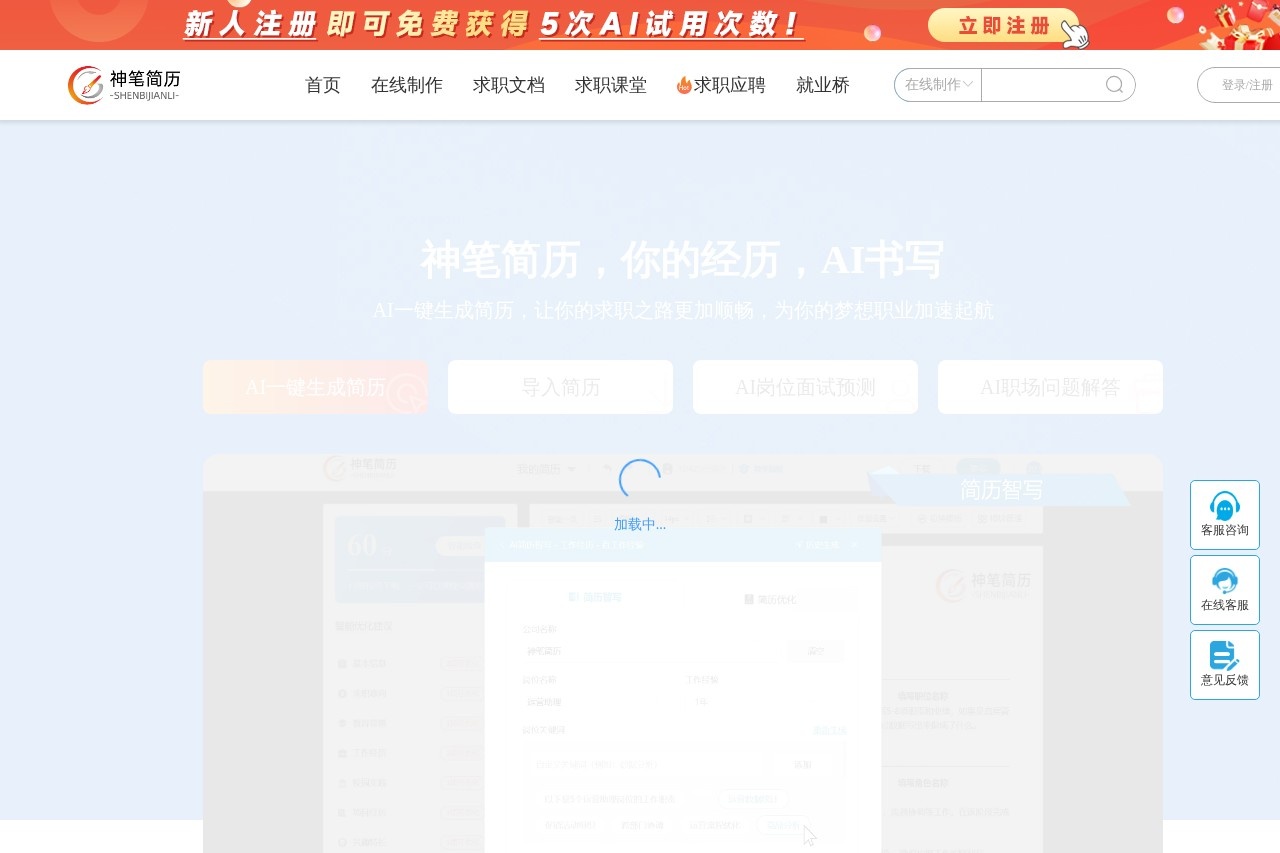Focus the search text input field
This screenshot has height=853, width=1280.
1040,85
